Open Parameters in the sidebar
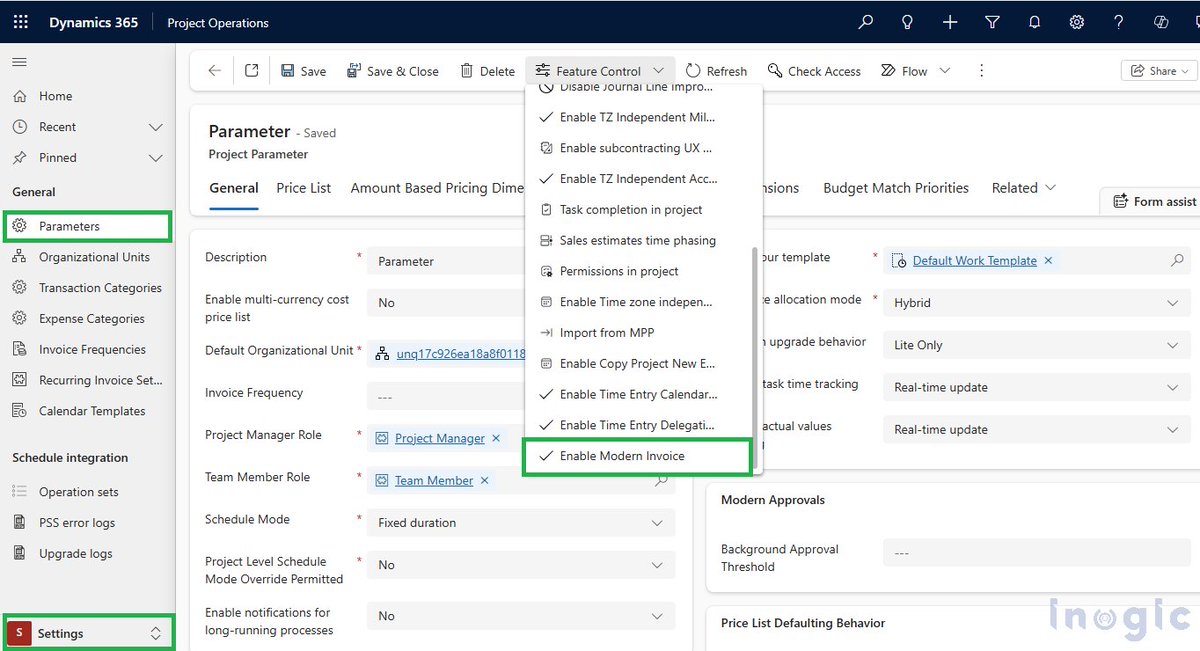The height and width of the screenshot is (651, 1200). click(x=88, y=226)
